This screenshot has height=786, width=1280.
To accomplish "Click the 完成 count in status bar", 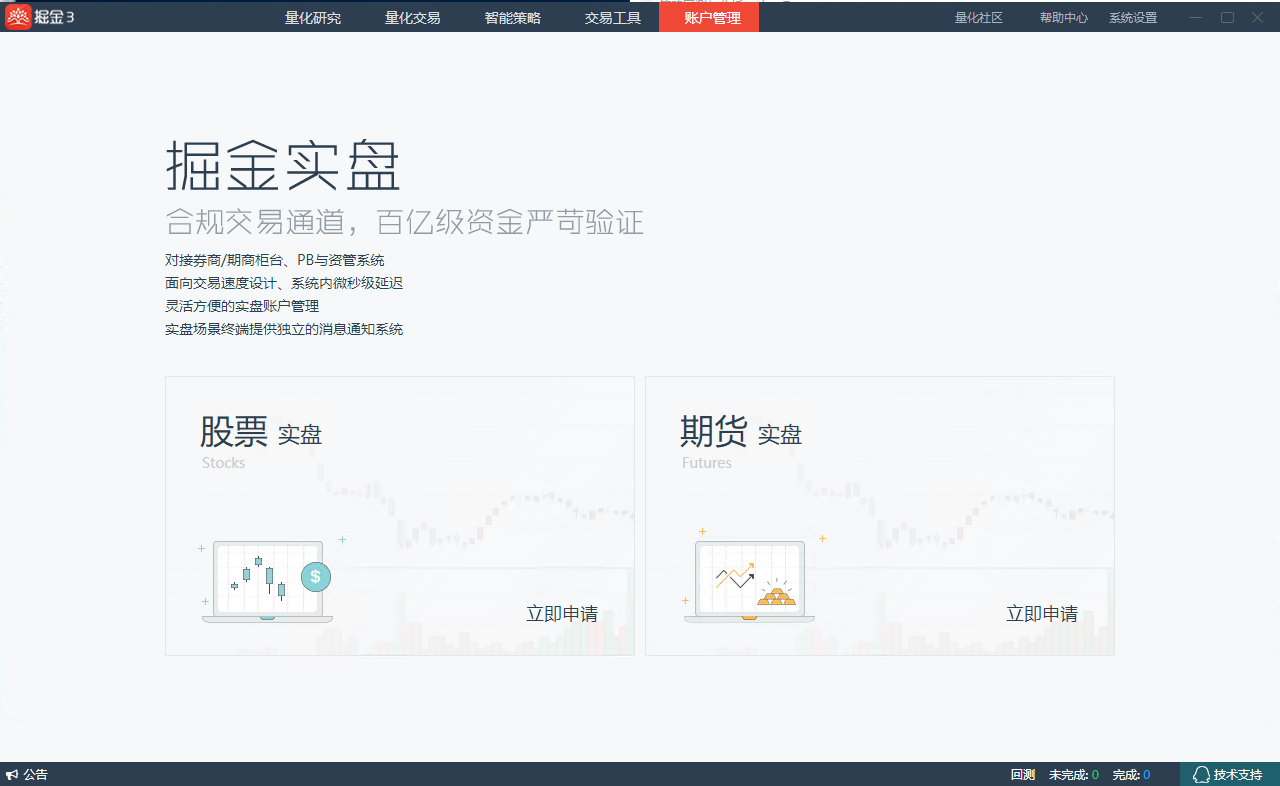I will point(1131,775).
